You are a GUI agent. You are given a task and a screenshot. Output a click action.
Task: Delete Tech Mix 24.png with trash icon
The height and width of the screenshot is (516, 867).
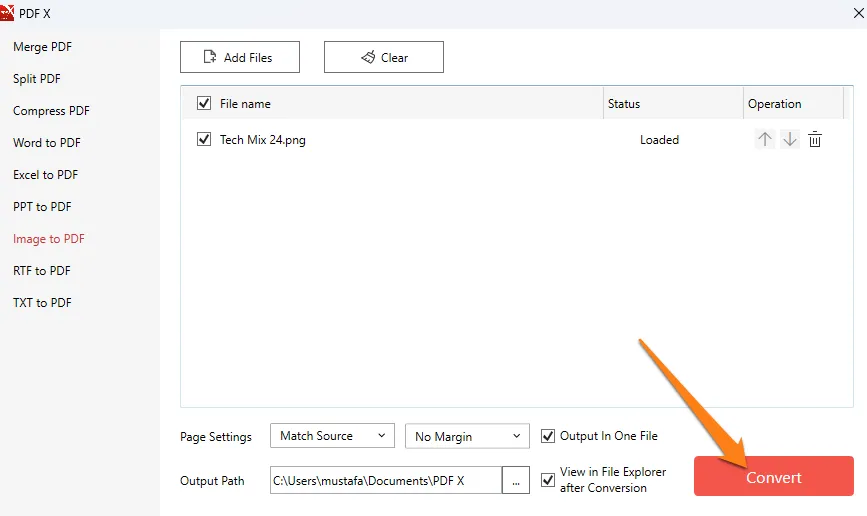(814, 139)
